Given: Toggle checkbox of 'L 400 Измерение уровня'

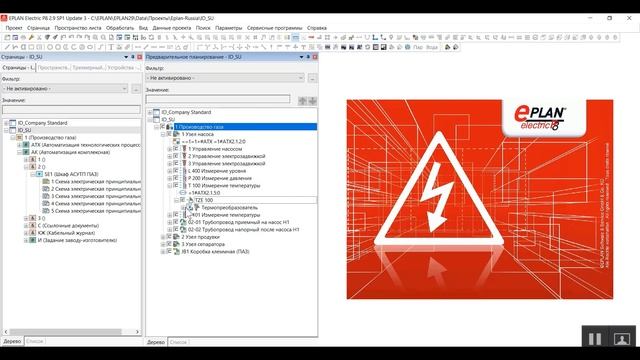Looking at the screenshot, I should click(176, 171).
